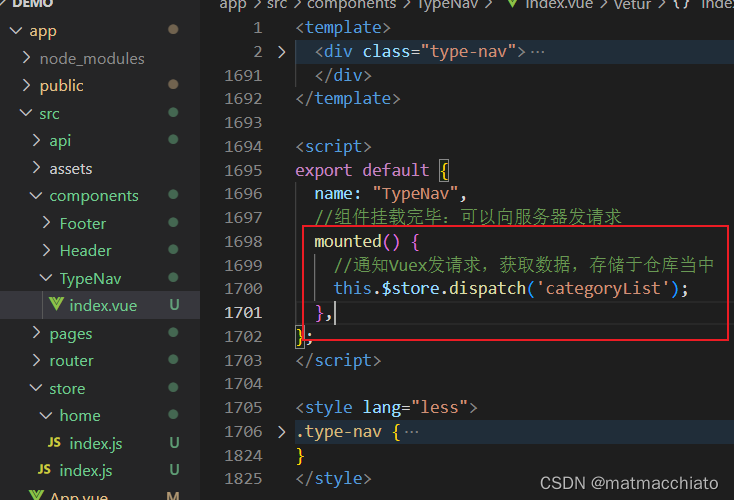Viewport: 734px width, 500px height.
Task: Select the TypeNav folder label
Action: [90, 279]
